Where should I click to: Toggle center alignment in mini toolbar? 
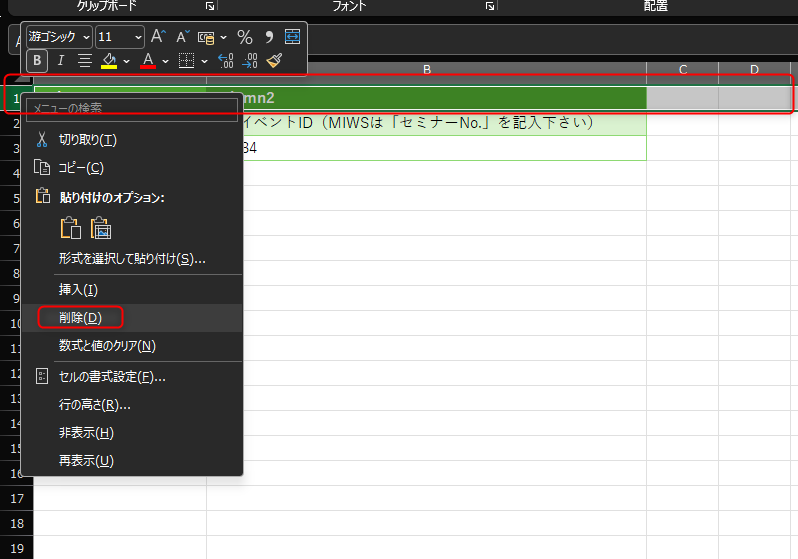tap(85, 61)
